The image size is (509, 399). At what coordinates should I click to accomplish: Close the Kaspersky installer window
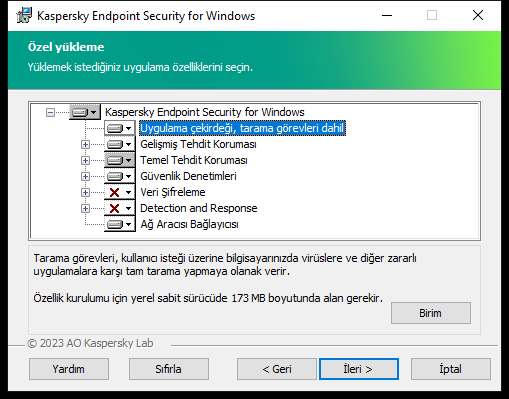478,15
